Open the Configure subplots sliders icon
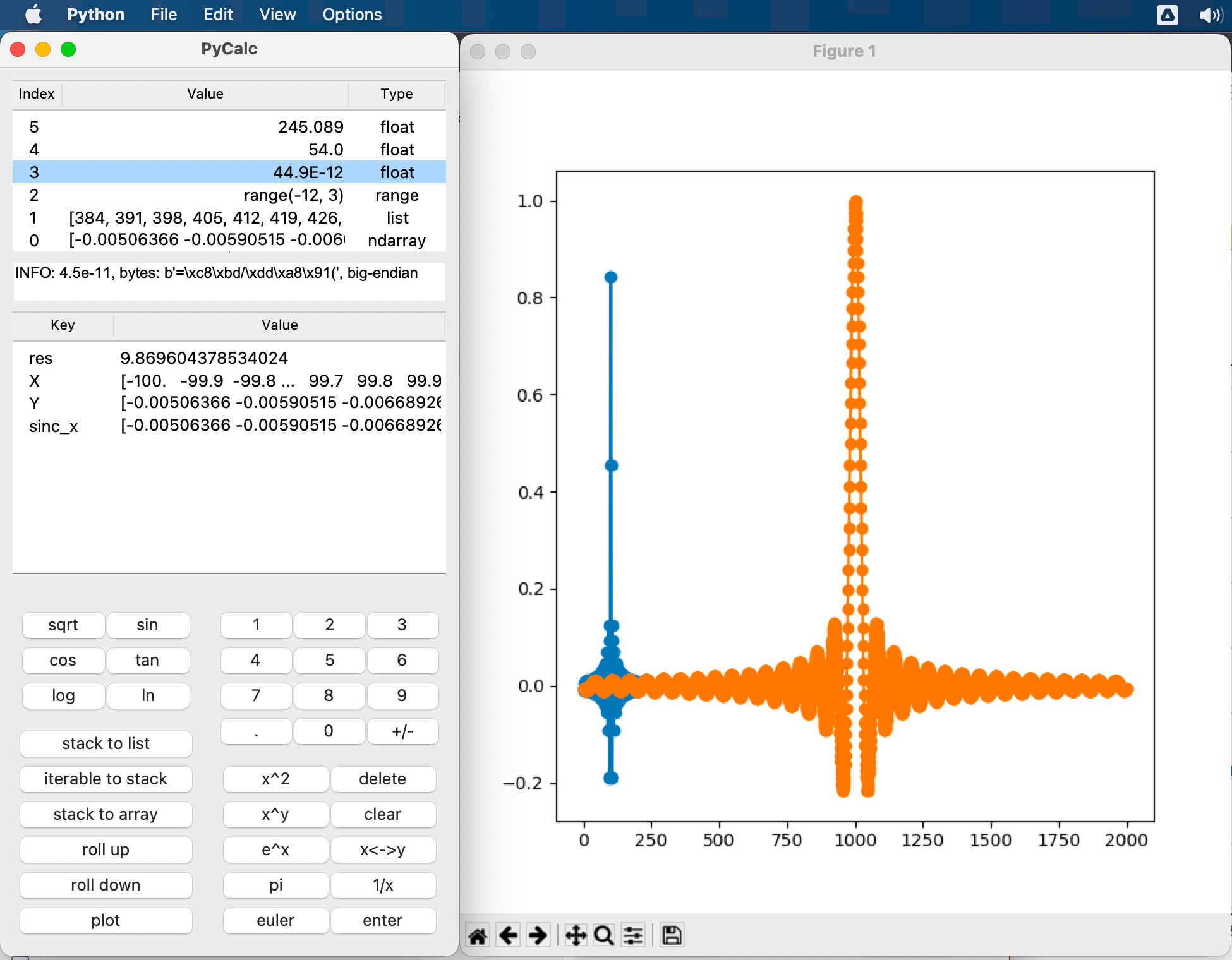The height and width of the screenshot is (960, 1232). [x=633, y=935]
